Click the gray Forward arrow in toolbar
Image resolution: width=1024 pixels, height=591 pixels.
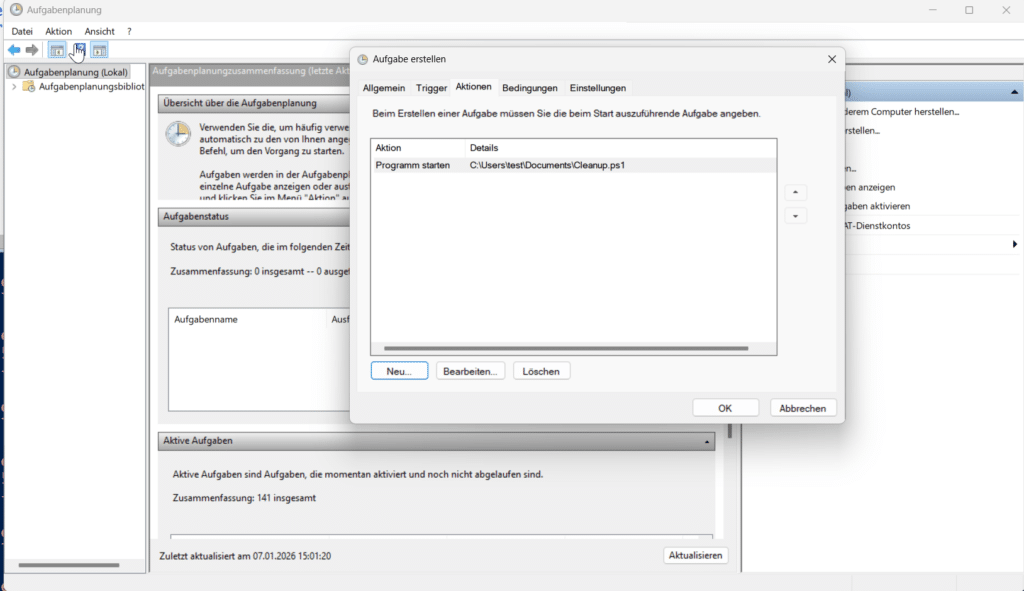point(32,50)
